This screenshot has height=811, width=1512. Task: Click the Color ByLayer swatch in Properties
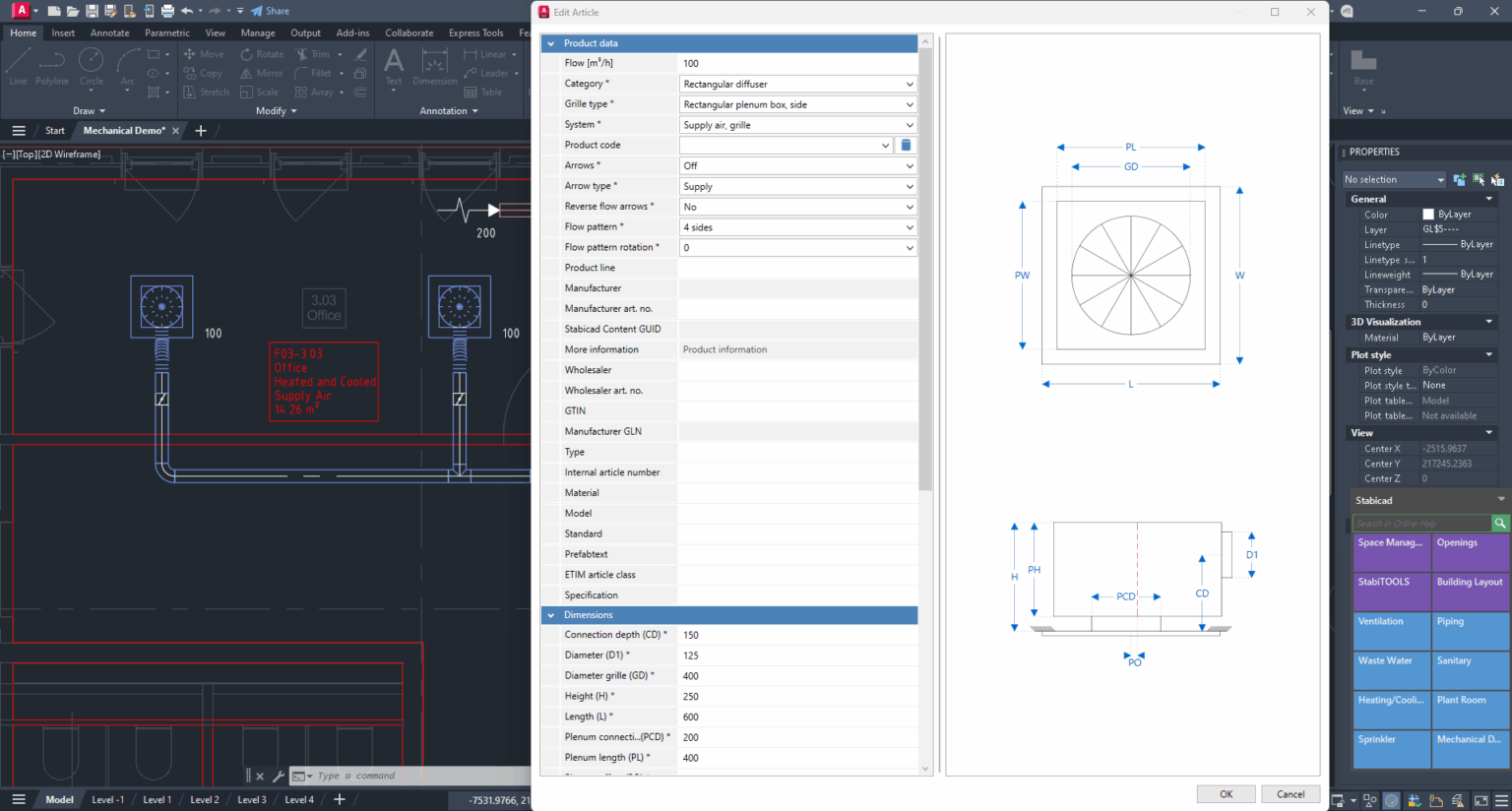click(x=1428, y=215)
